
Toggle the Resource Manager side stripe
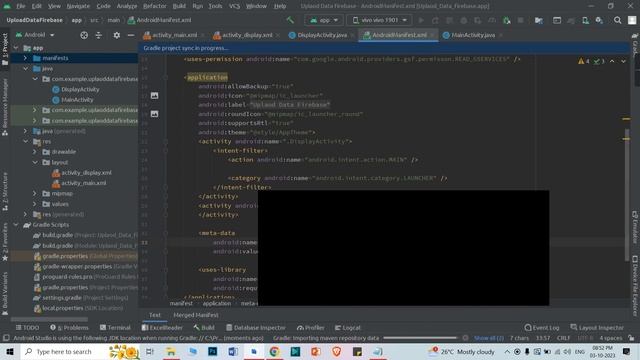pyautogui.click(x=5, y=107)
